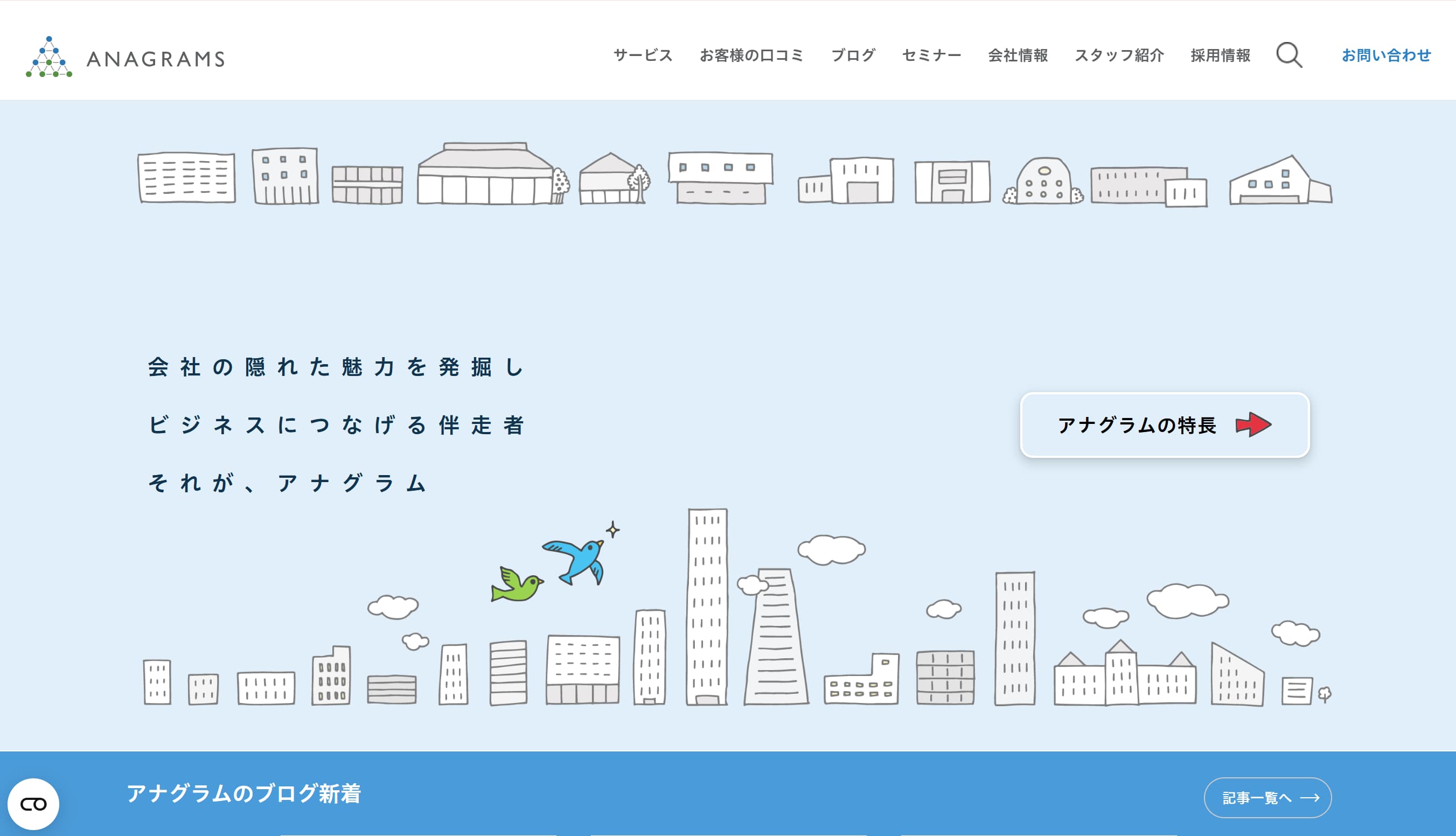Click the search magnifier icon

[1289, 55]
